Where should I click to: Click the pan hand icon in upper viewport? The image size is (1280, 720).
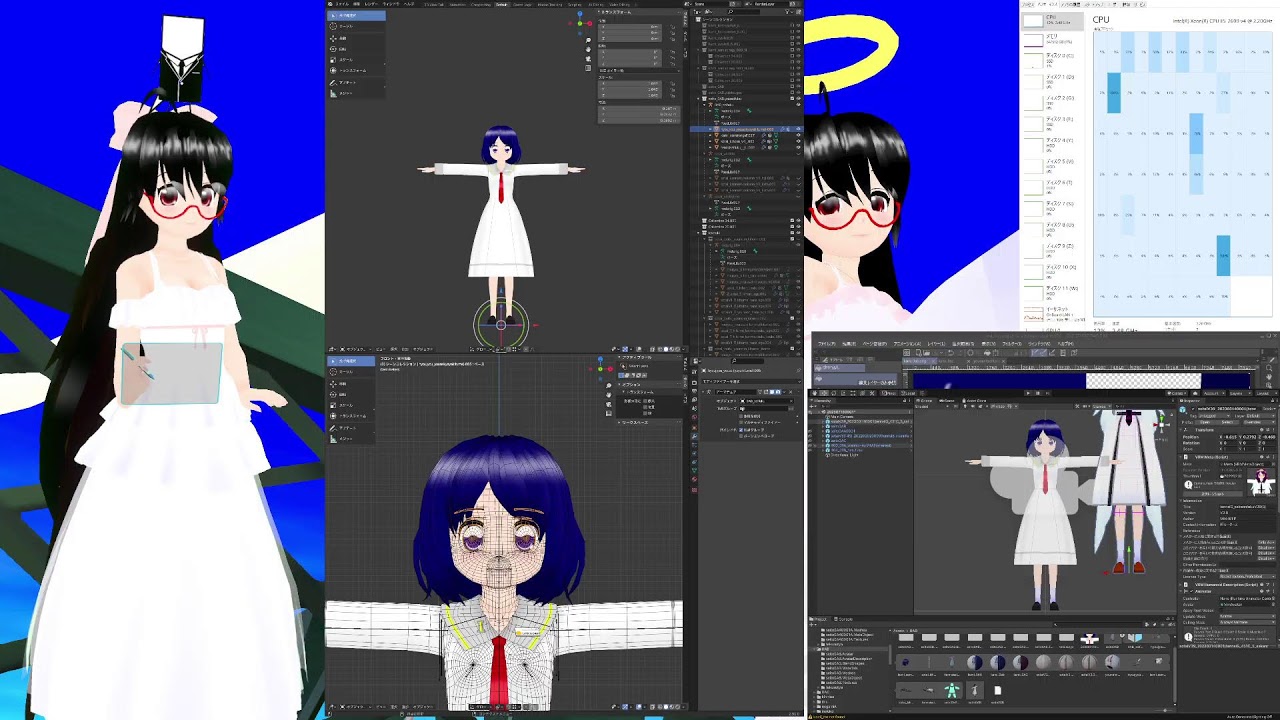[588, 50]
